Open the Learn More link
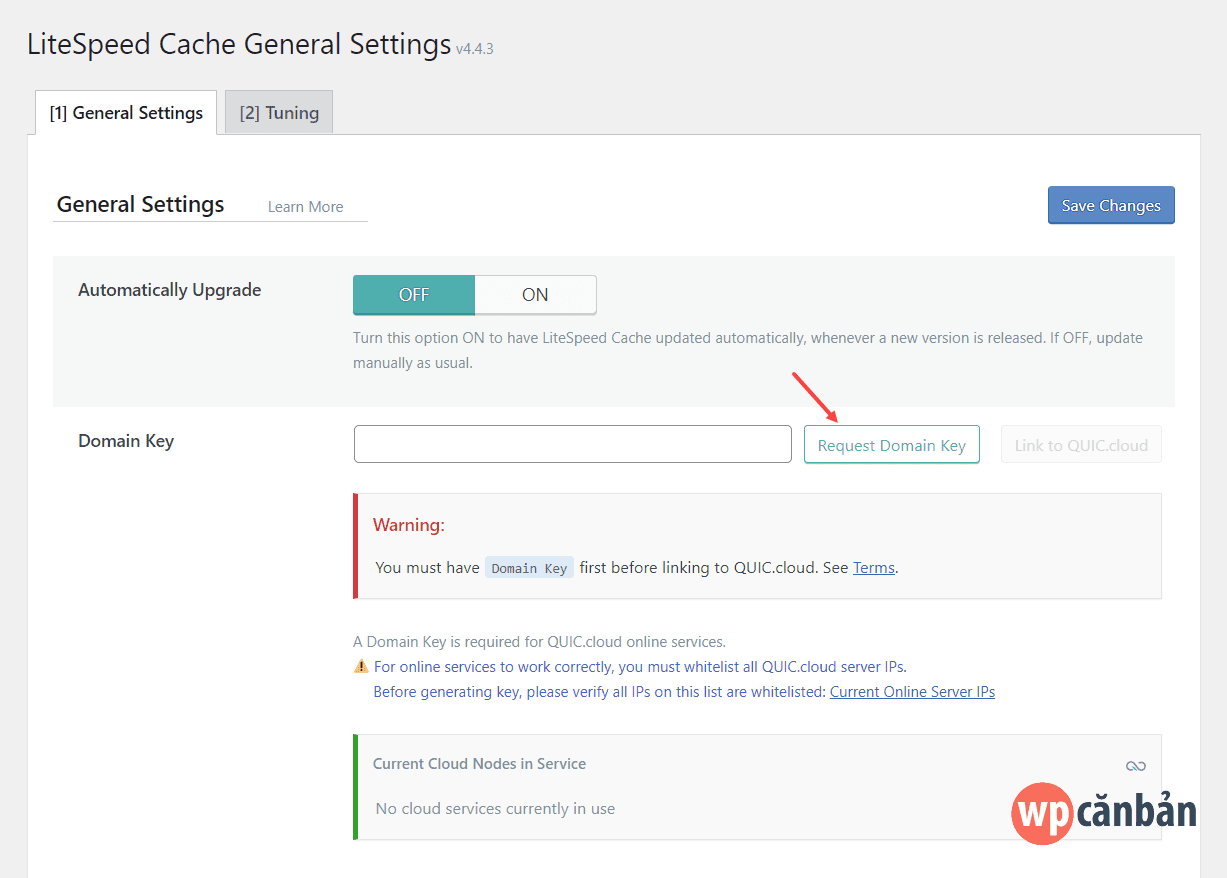1227x878 pixels. click(x=305, y=207)
